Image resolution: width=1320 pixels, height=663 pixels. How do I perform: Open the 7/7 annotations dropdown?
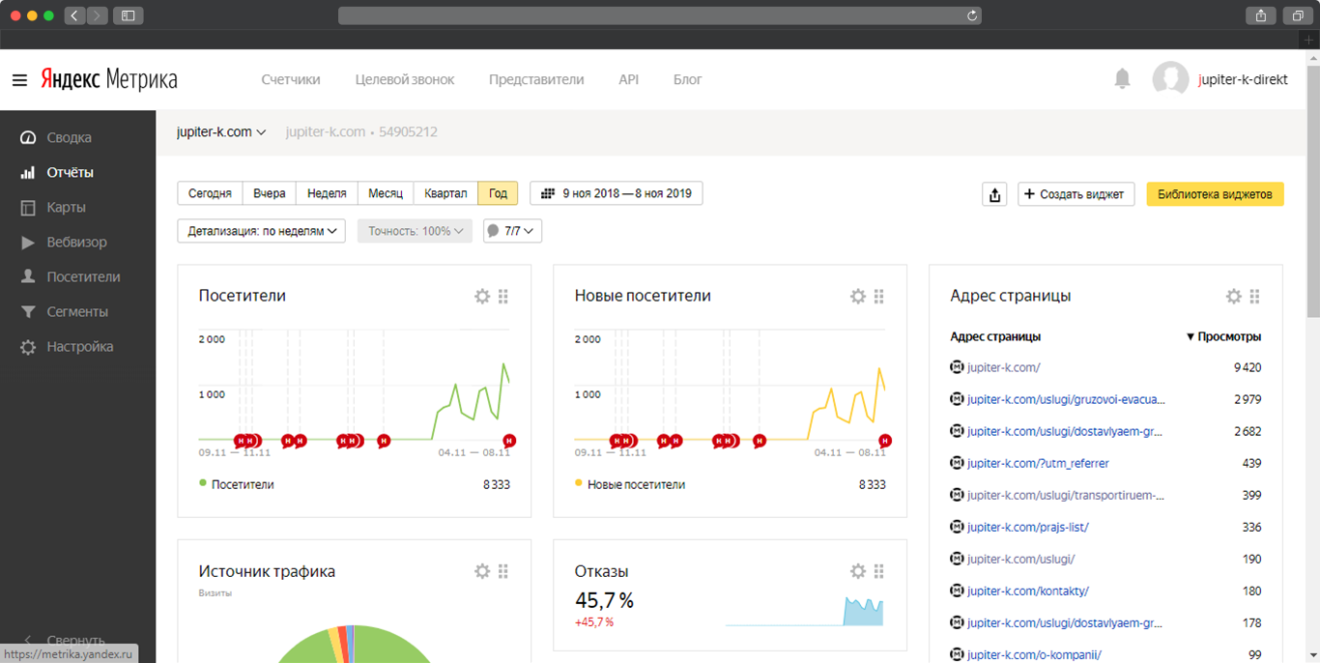(512, 231)
